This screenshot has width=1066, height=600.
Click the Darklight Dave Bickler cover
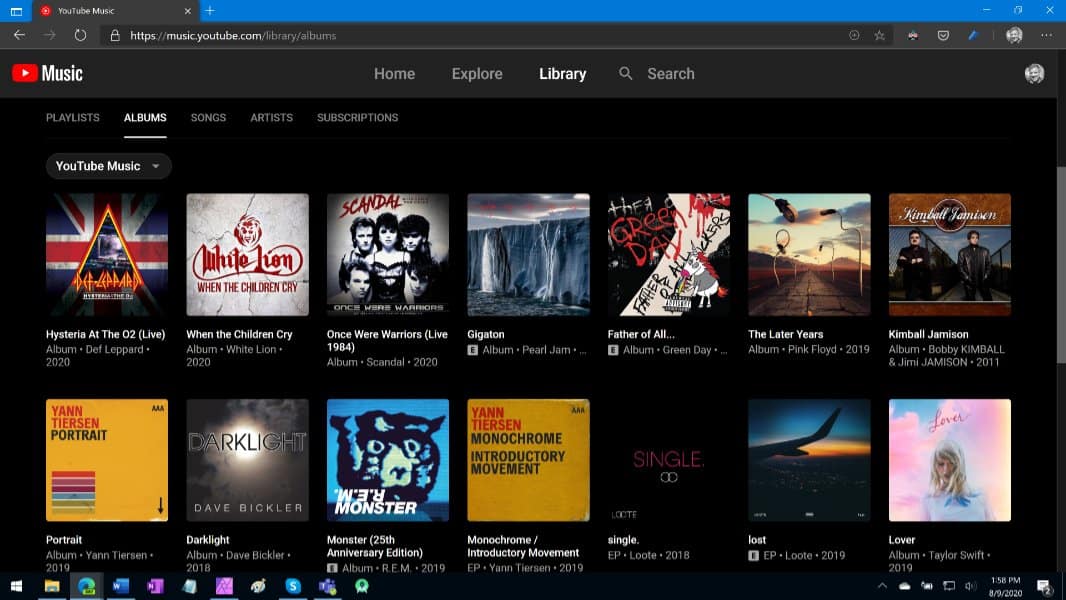pyautogui.click(x=247, y=460)
